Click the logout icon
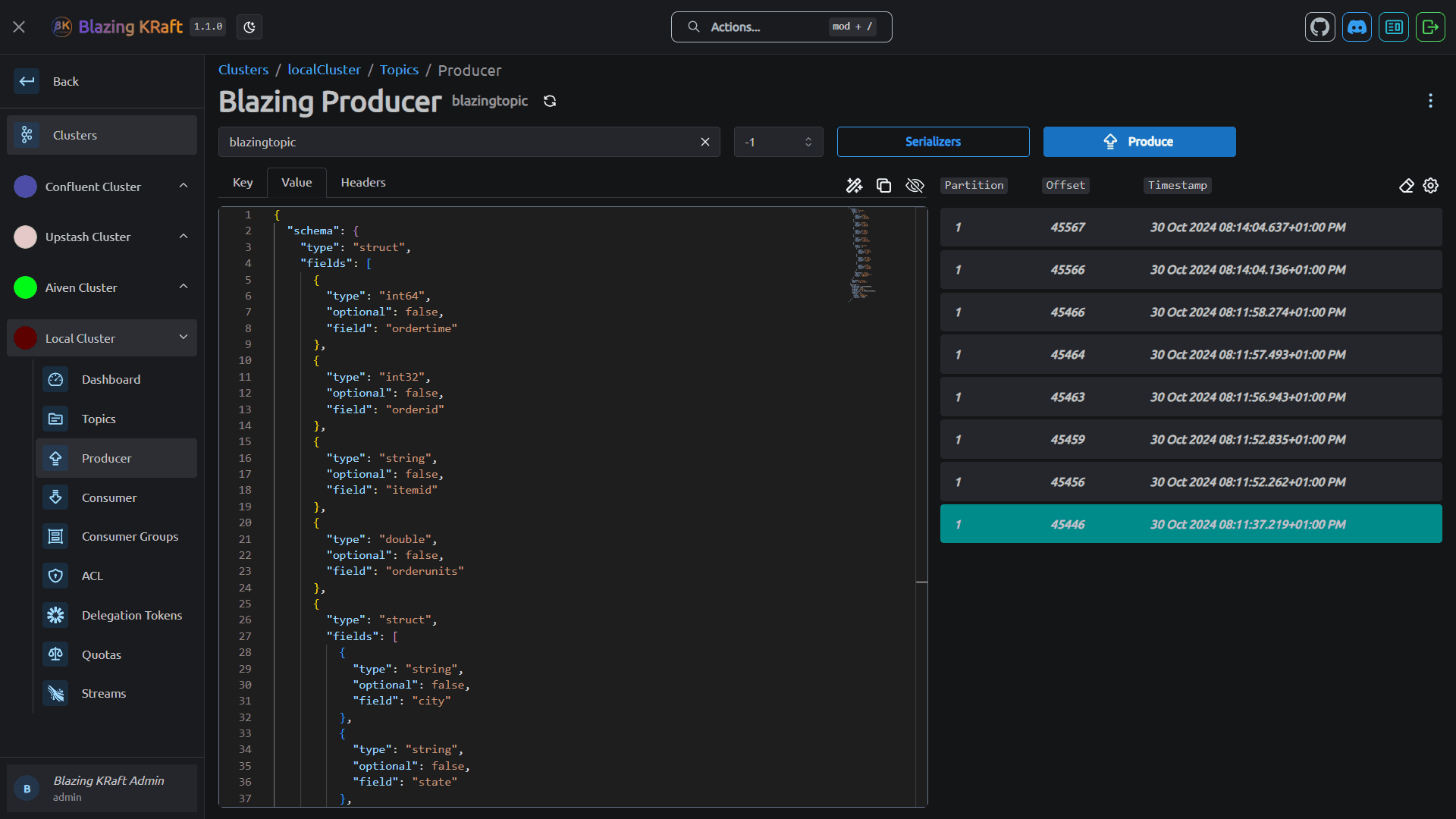Image resolution: width=1456 pixels, height=819 pixels. point(1430,27)
